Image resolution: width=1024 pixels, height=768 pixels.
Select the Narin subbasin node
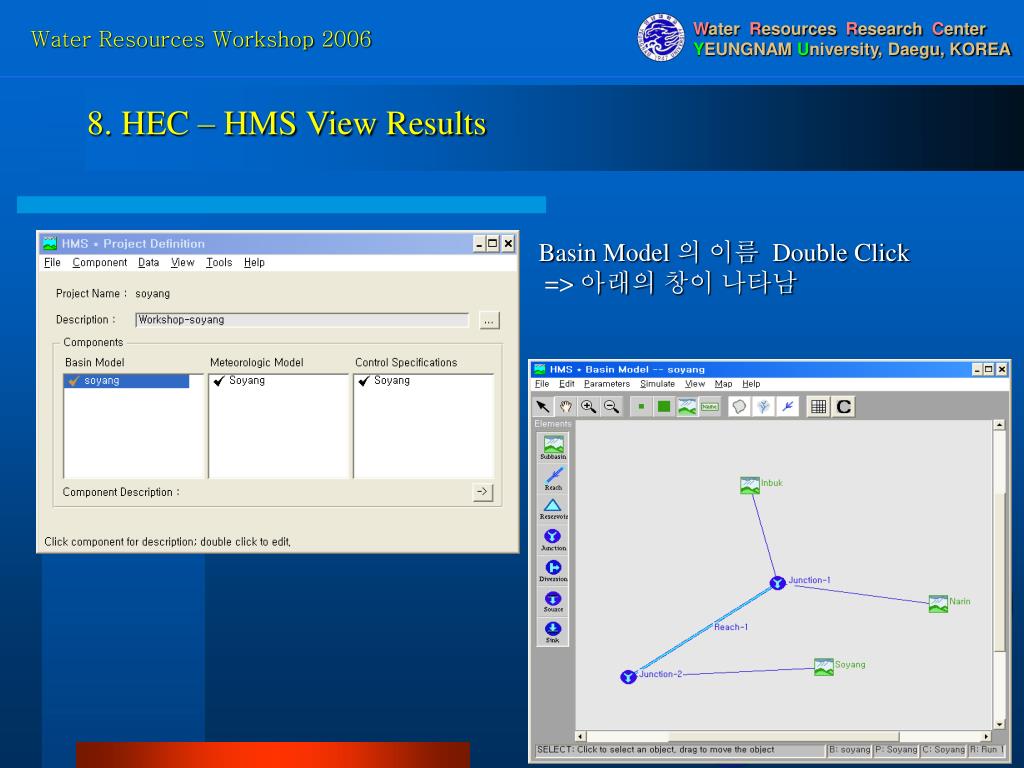pyautogui.click(x=938, y=603)
